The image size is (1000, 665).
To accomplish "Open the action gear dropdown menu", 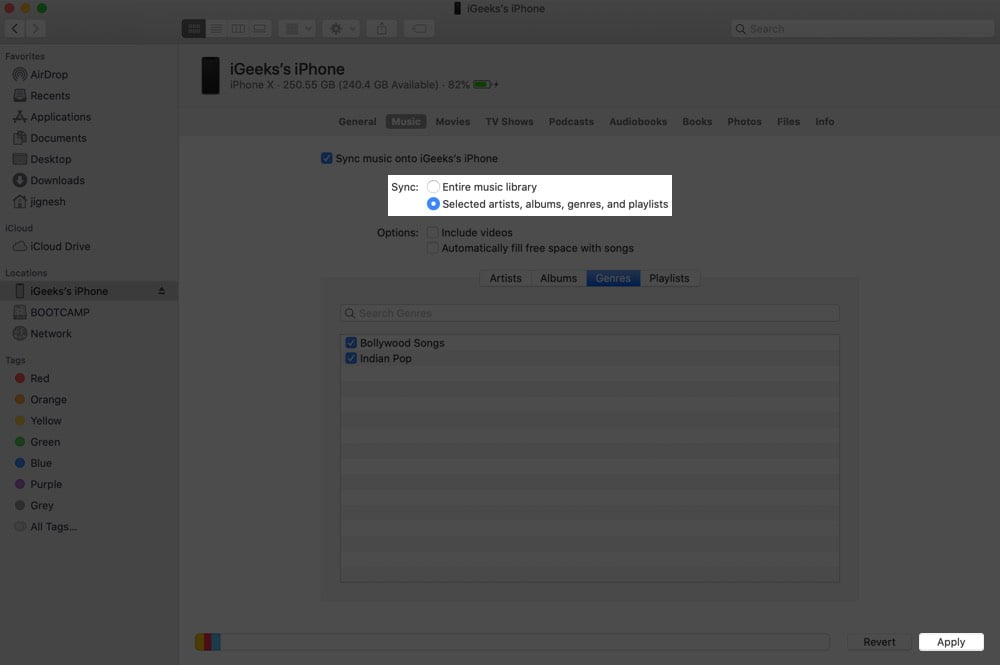I will tap(341, 29).
